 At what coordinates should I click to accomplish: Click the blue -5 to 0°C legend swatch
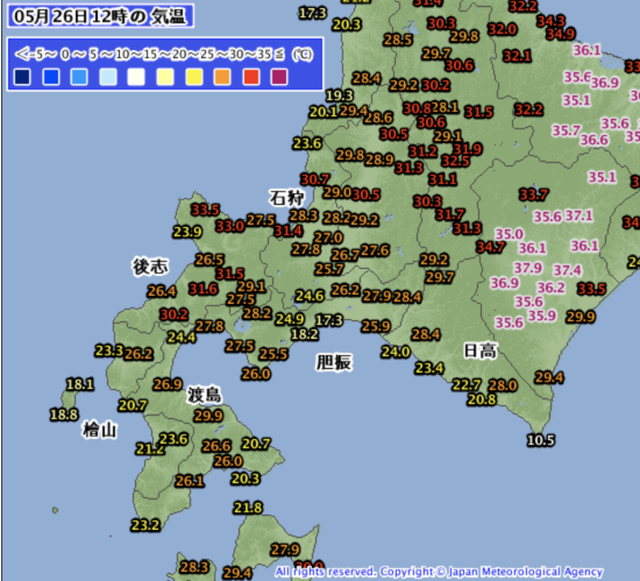(51, 77)
